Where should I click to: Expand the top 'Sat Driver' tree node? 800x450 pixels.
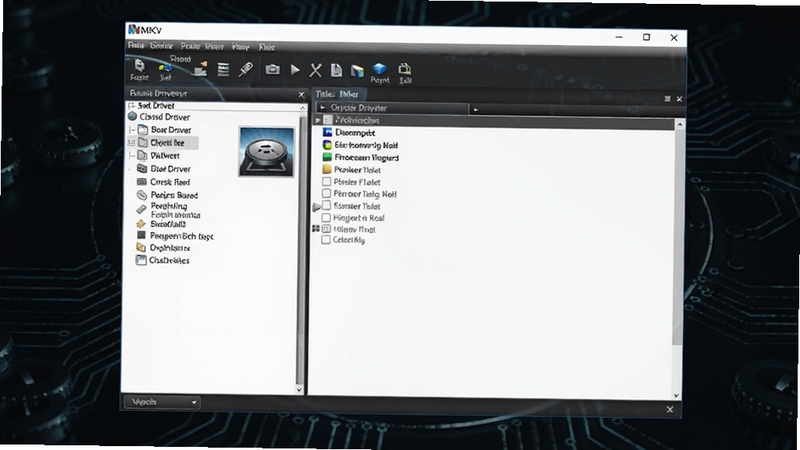tap(132, 105)
